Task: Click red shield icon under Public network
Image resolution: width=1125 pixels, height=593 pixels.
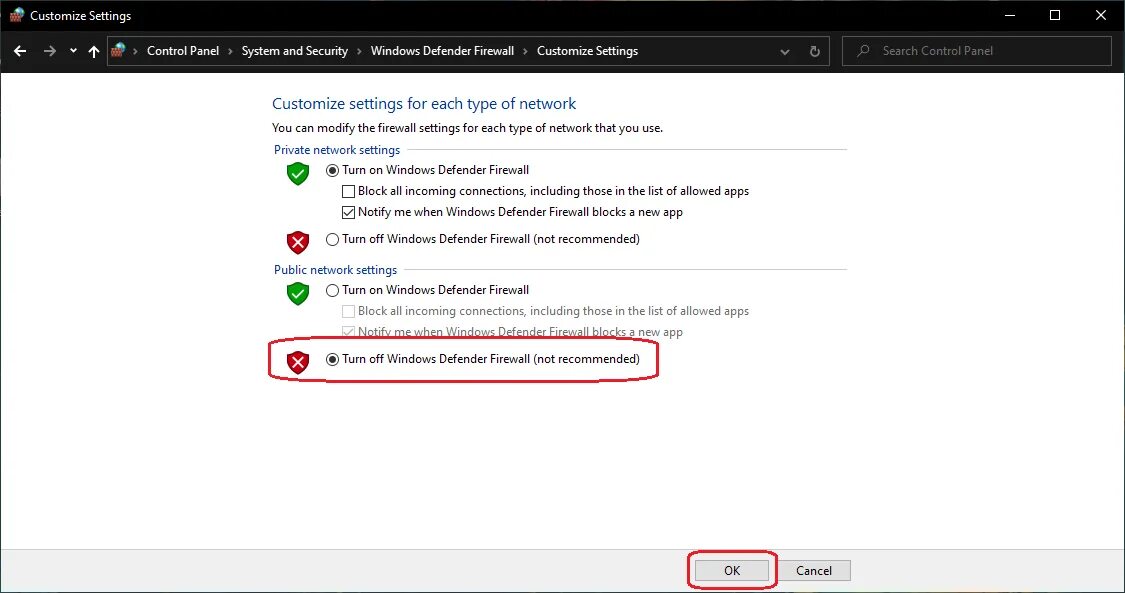Action: [298, 361]
